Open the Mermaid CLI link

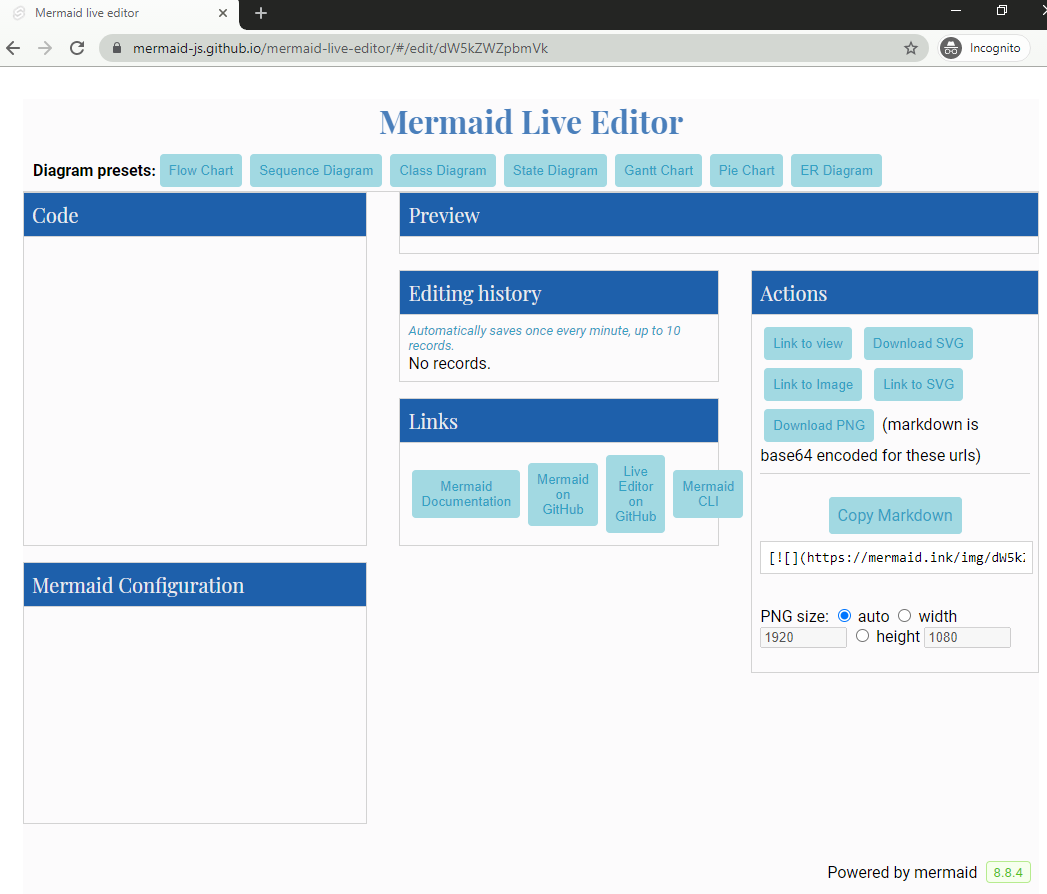[x=707, y=493]
